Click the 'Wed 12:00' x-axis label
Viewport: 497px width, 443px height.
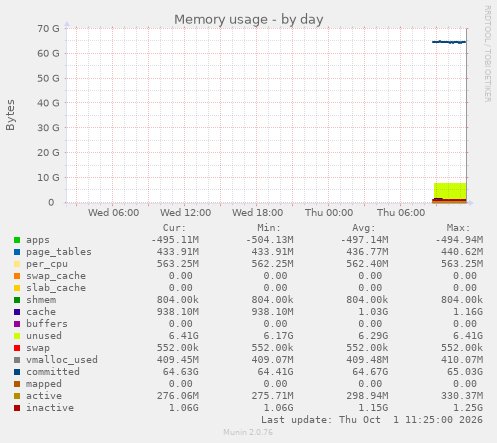(185, 213)
